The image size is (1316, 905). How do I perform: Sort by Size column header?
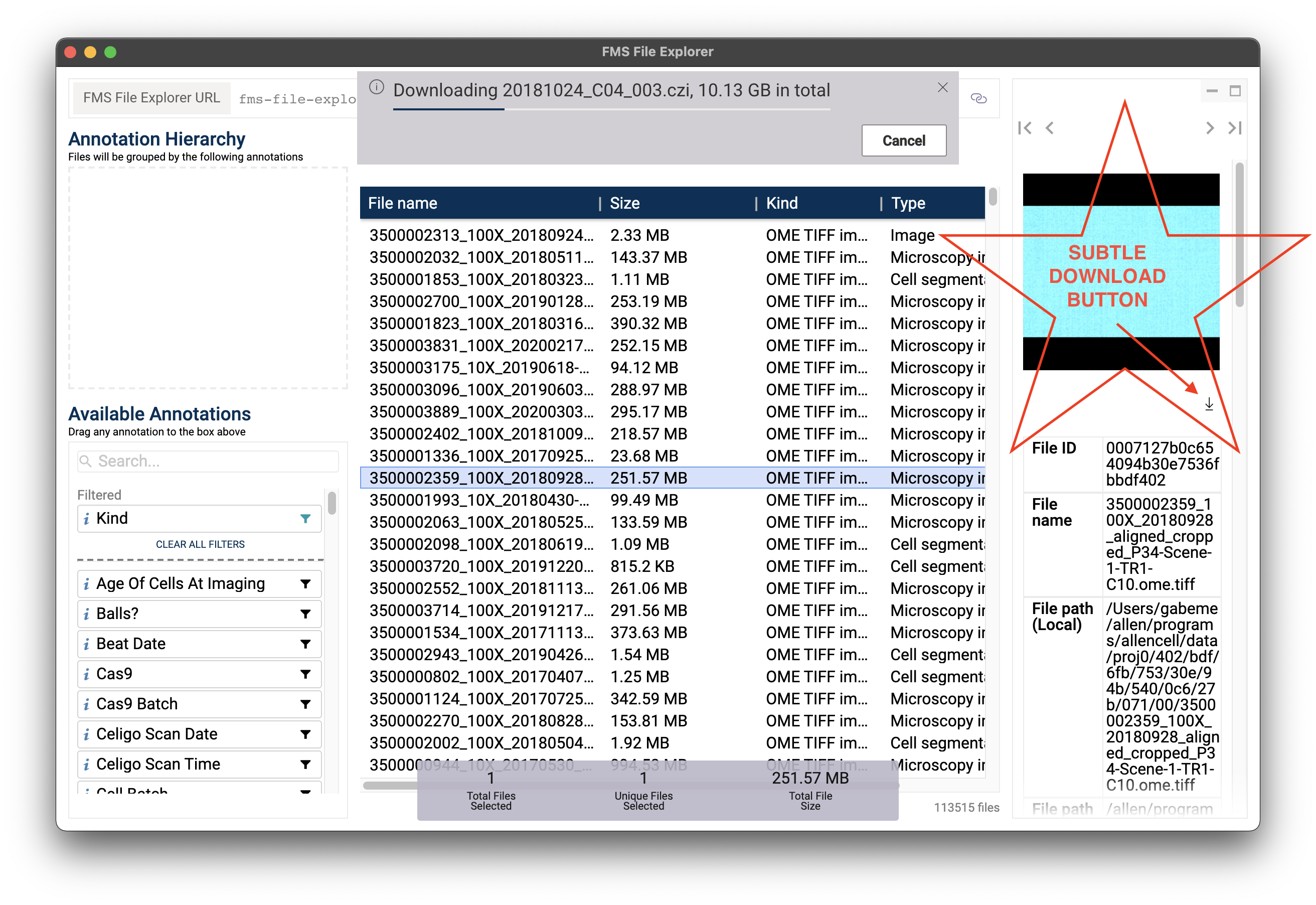pyautogui.click(x=624, y=203)
